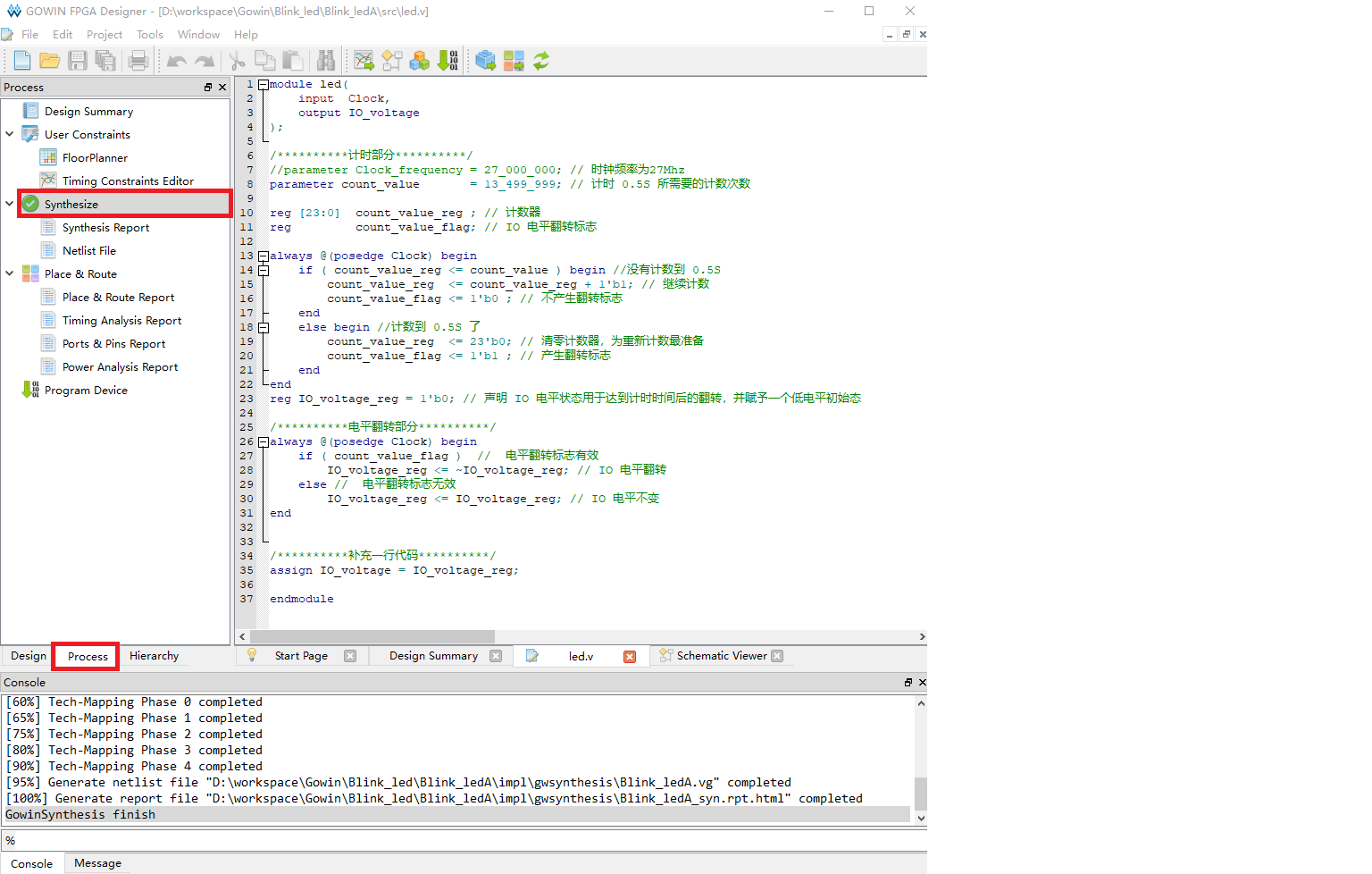Switch to the Schematic Viewer tab
Viewport: 1372px width, 874px height.
722,655
